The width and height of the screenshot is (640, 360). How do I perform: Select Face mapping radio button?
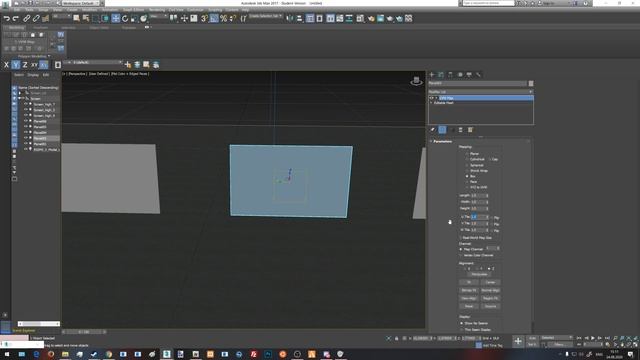tap(467, 182)
